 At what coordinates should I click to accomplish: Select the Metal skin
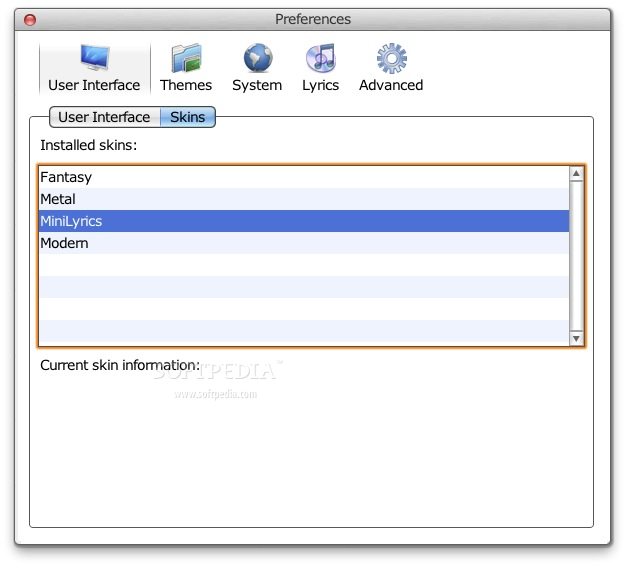click(x=304, y=199)
